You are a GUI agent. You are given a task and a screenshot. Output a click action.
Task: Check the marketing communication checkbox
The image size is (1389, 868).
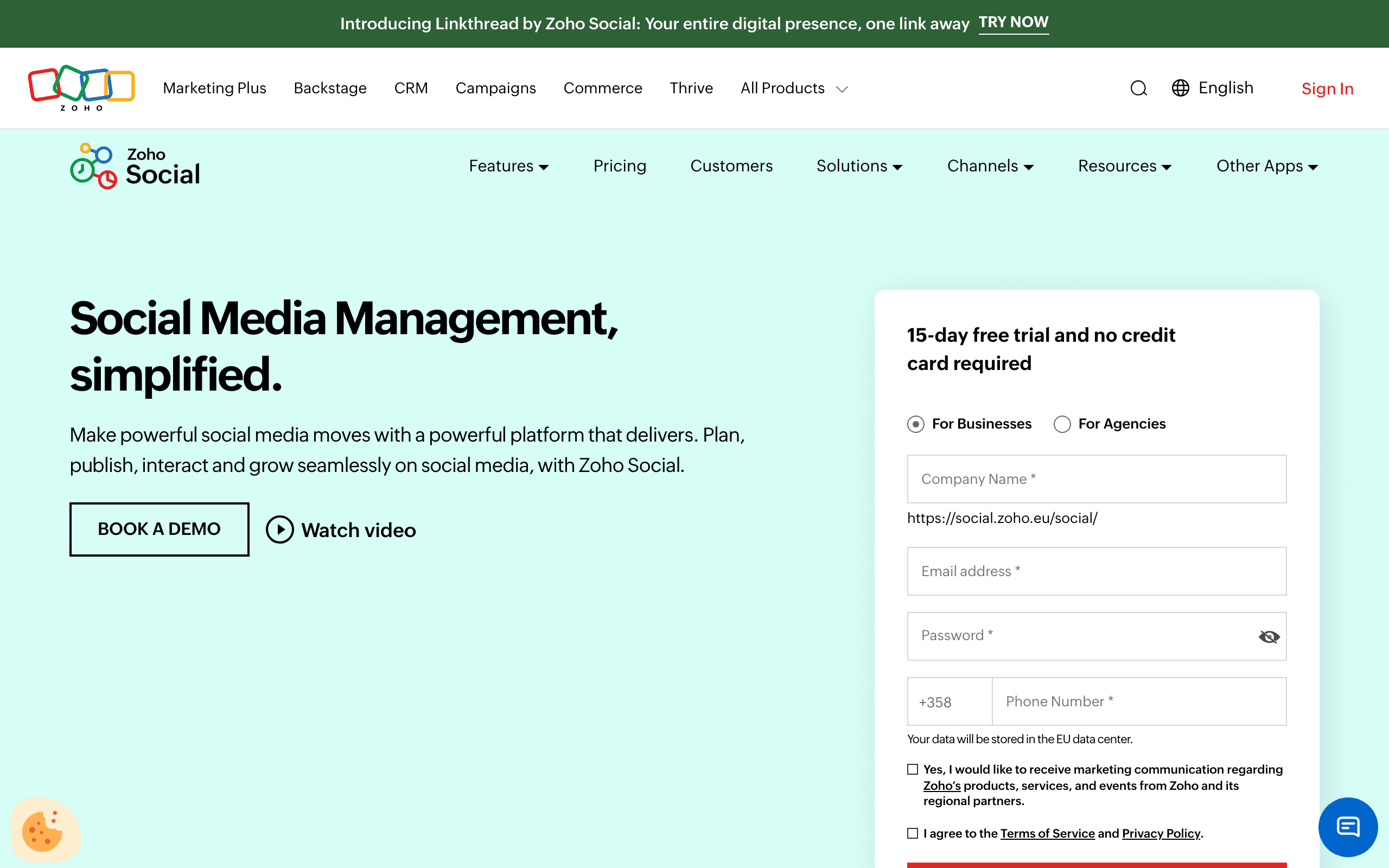pyautogui.click(x=913, y=769)
